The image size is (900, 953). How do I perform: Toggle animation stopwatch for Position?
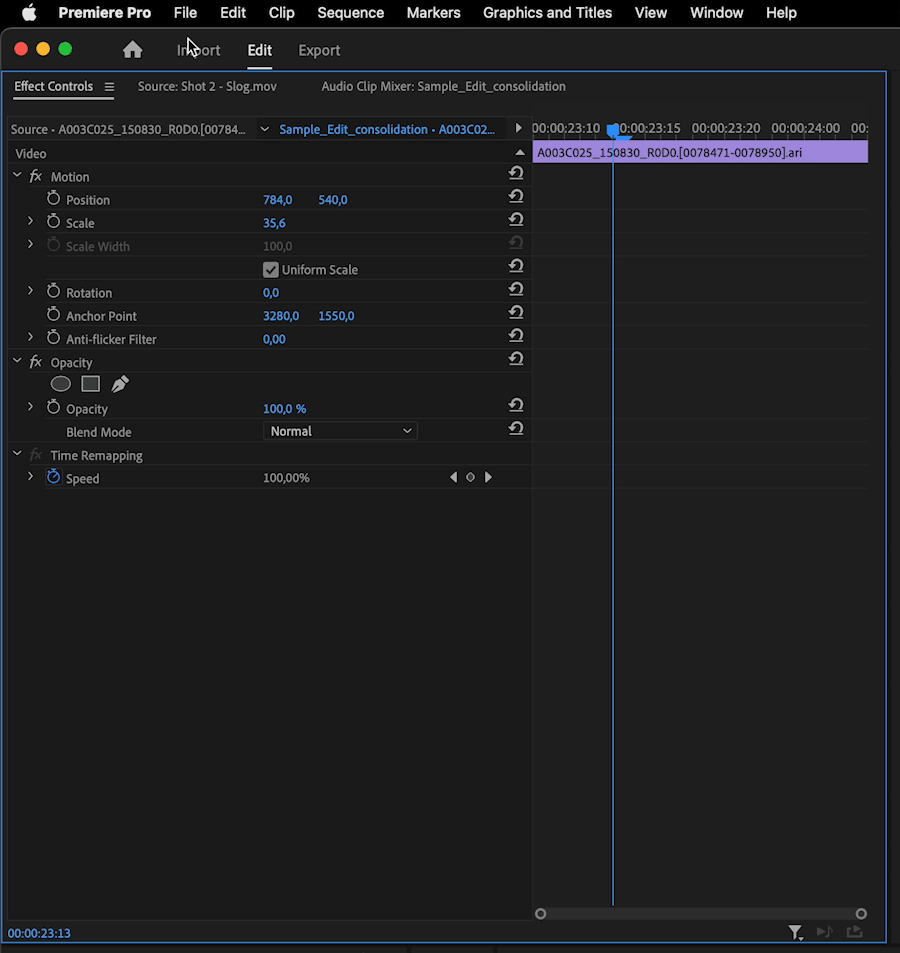point(53,199)
